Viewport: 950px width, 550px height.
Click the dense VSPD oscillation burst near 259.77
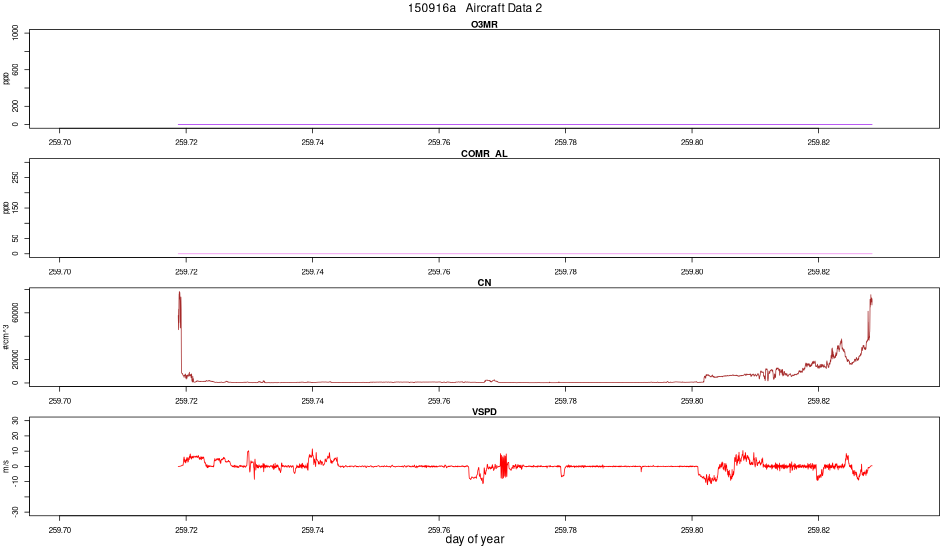click(x=503, y=466)
